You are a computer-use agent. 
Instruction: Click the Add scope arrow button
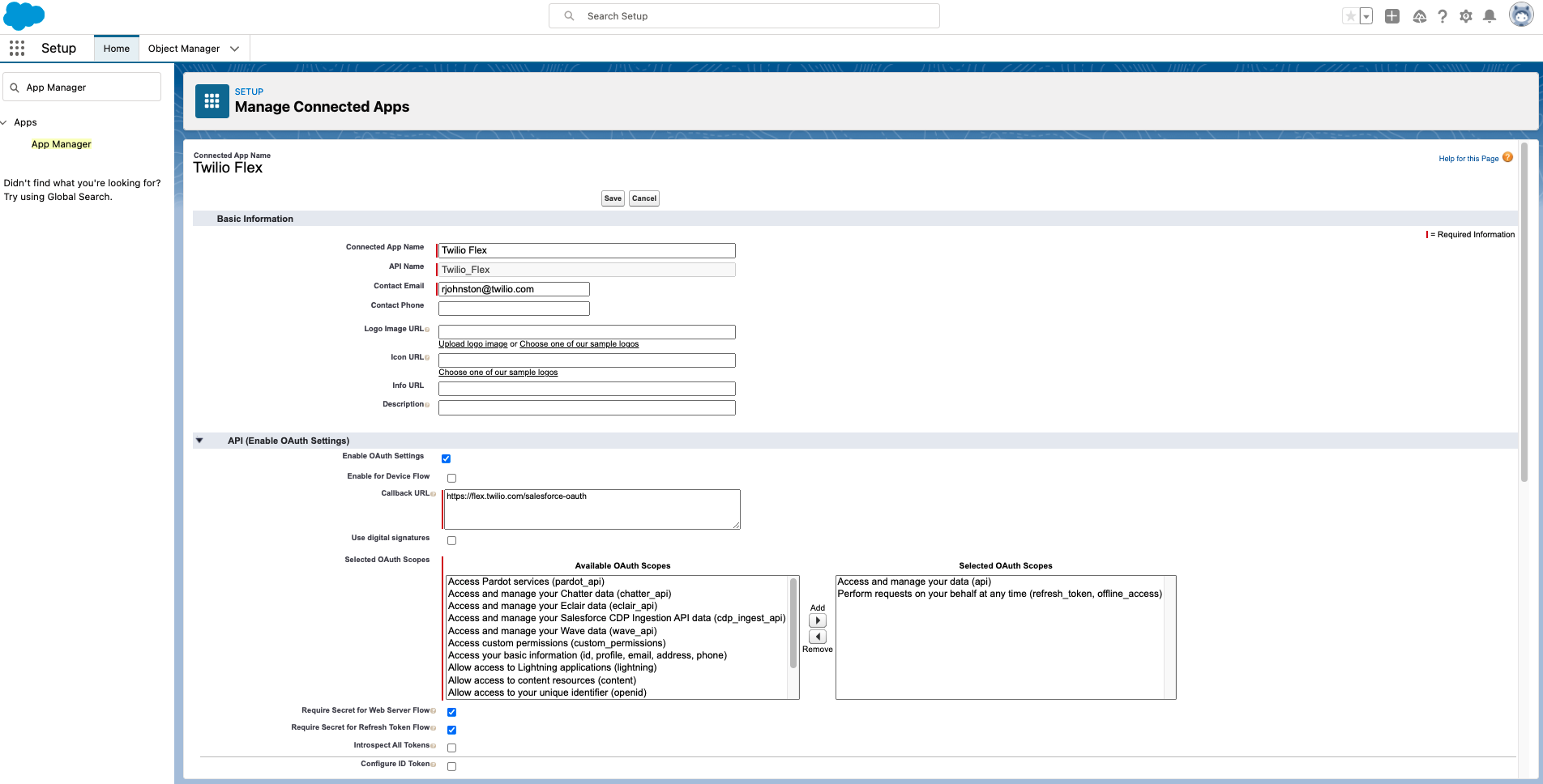coord(818,620)
